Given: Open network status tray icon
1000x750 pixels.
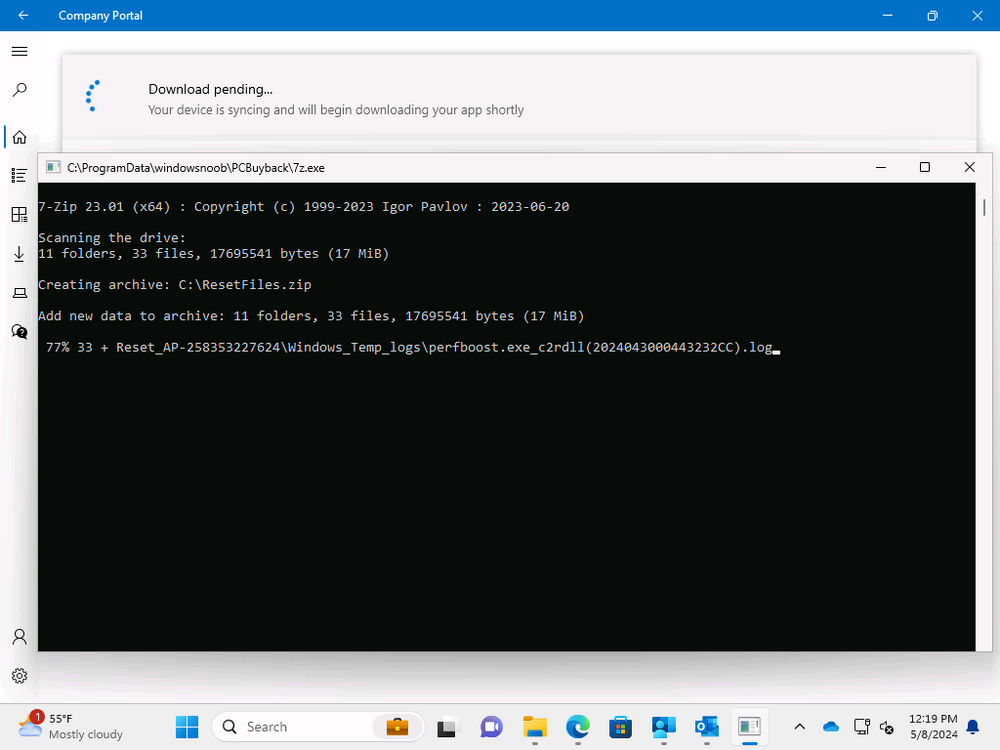Looking at the screenshot, I should coord(862,726).
